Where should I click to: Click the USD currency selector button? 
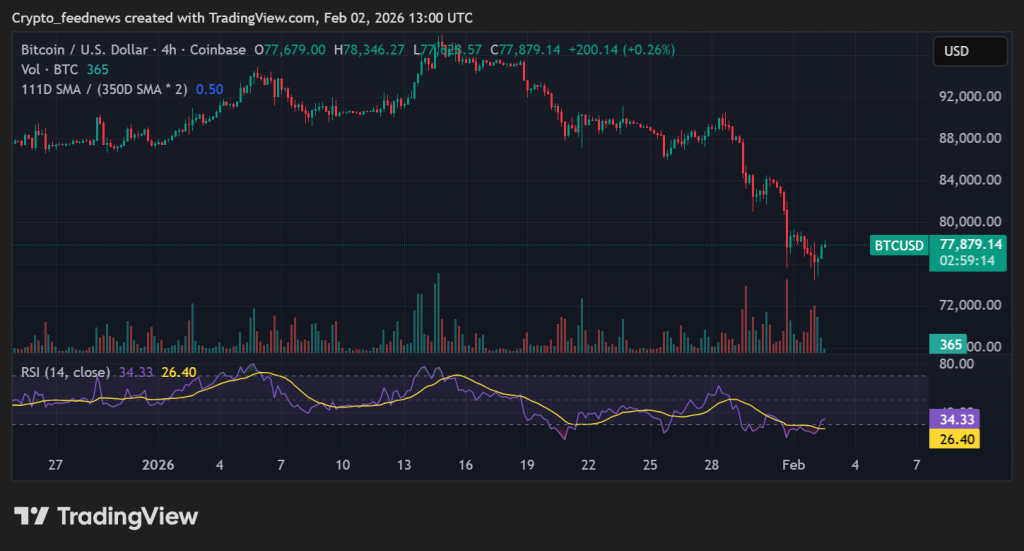tap(970, 51)
